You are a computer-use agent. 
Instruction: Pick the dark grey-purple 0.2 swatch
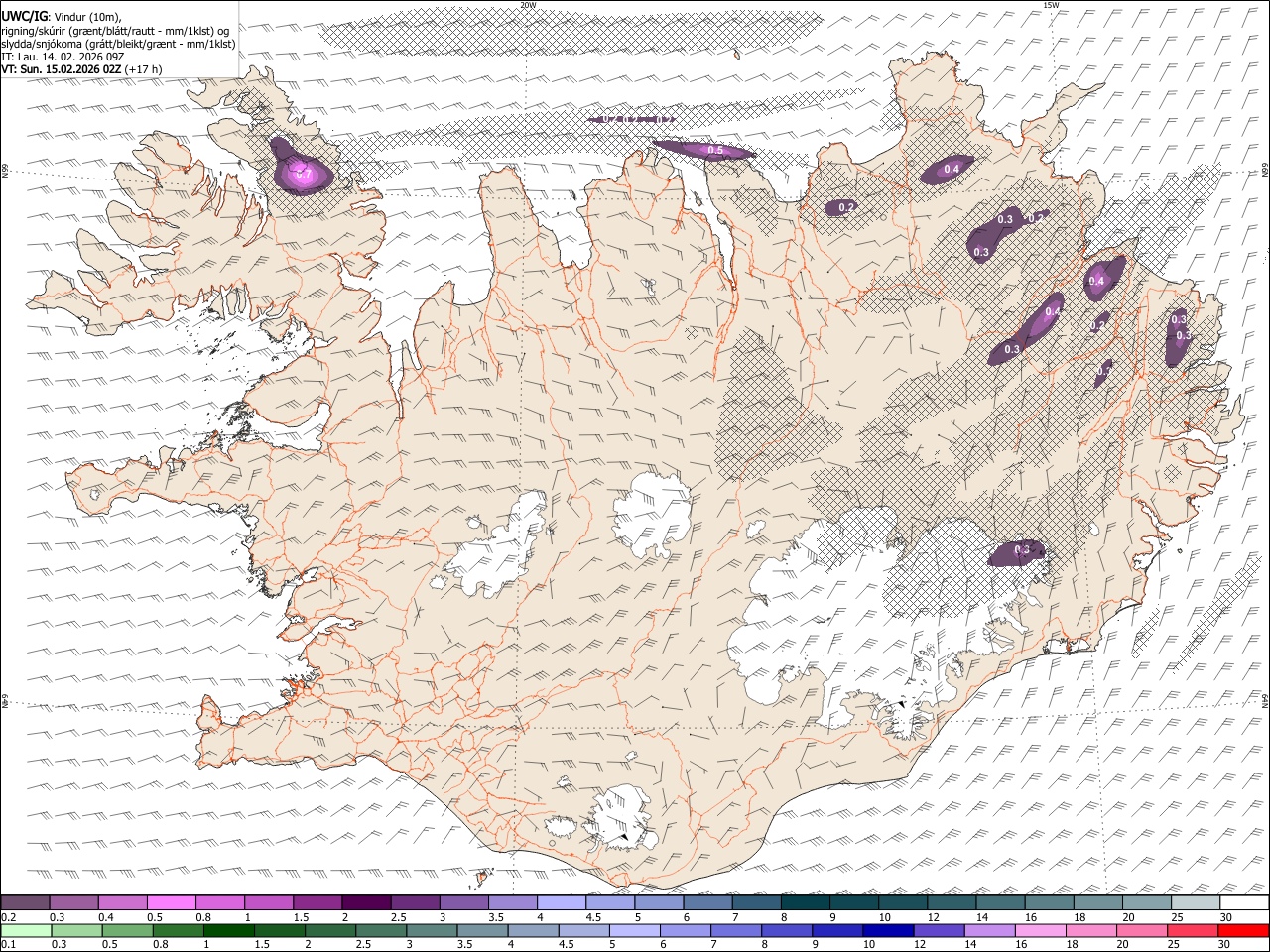(x=26, y=903)
